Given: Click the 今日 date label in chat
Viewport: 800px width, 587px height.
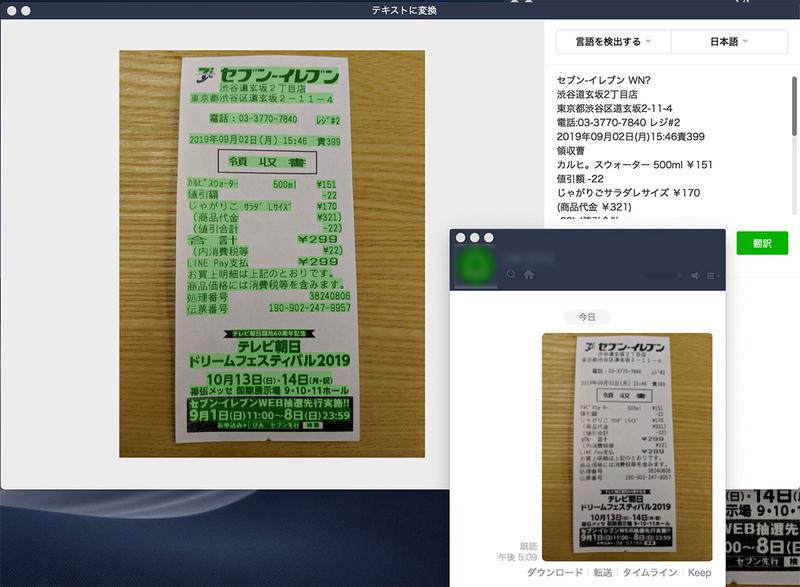Looking at the screenshot, I should pos(587,317).
